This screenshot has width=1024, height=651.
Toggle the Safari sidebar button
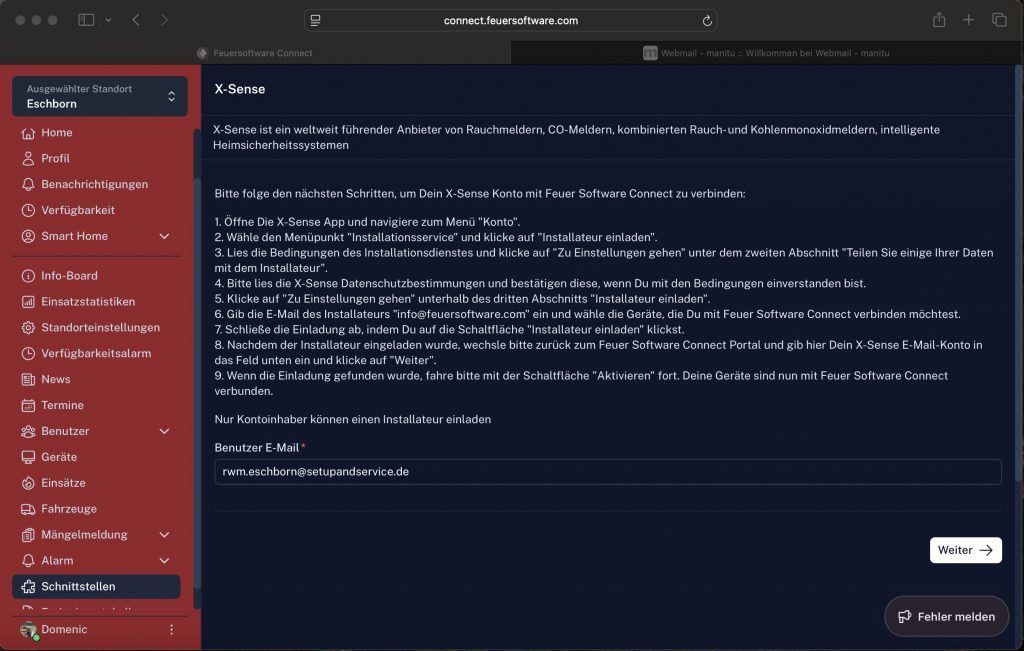pos(86,20)
